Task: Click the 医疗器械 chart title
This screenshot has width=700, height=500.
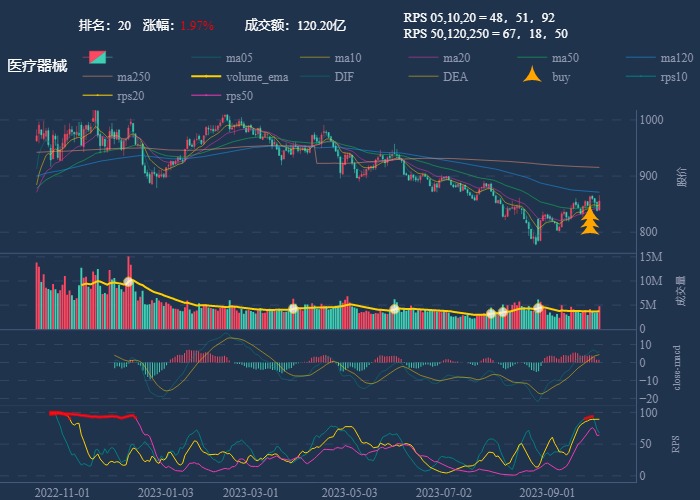Action: click(x=37, y=66)
